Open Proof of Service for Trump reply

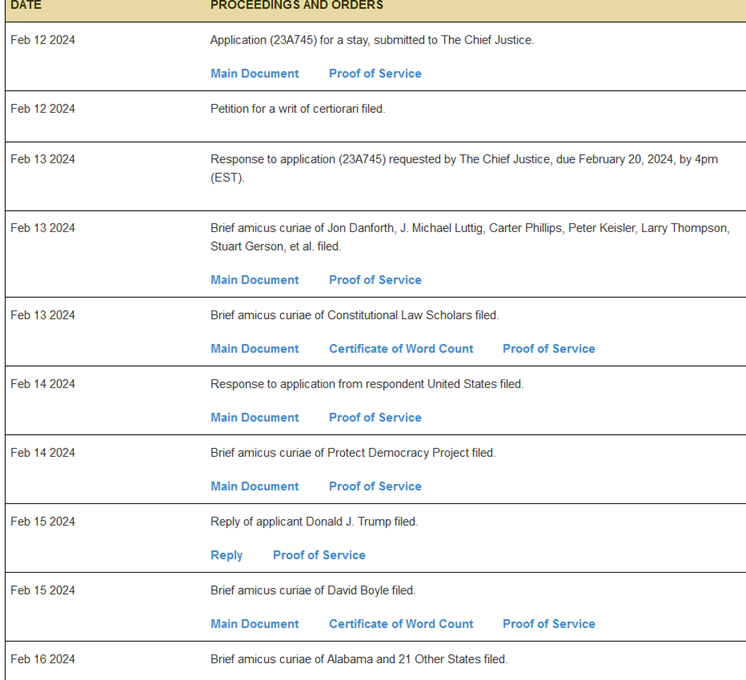(x=319, y=555)
